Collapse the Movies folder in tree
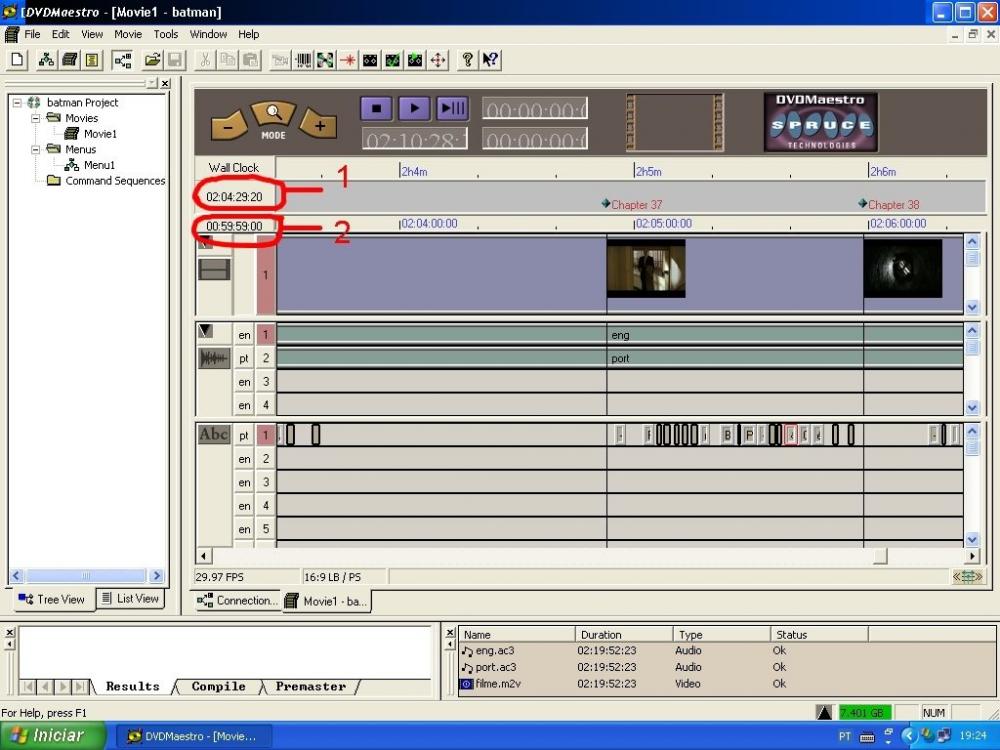This screenshot has height=750, width=1000. point(36,118)
